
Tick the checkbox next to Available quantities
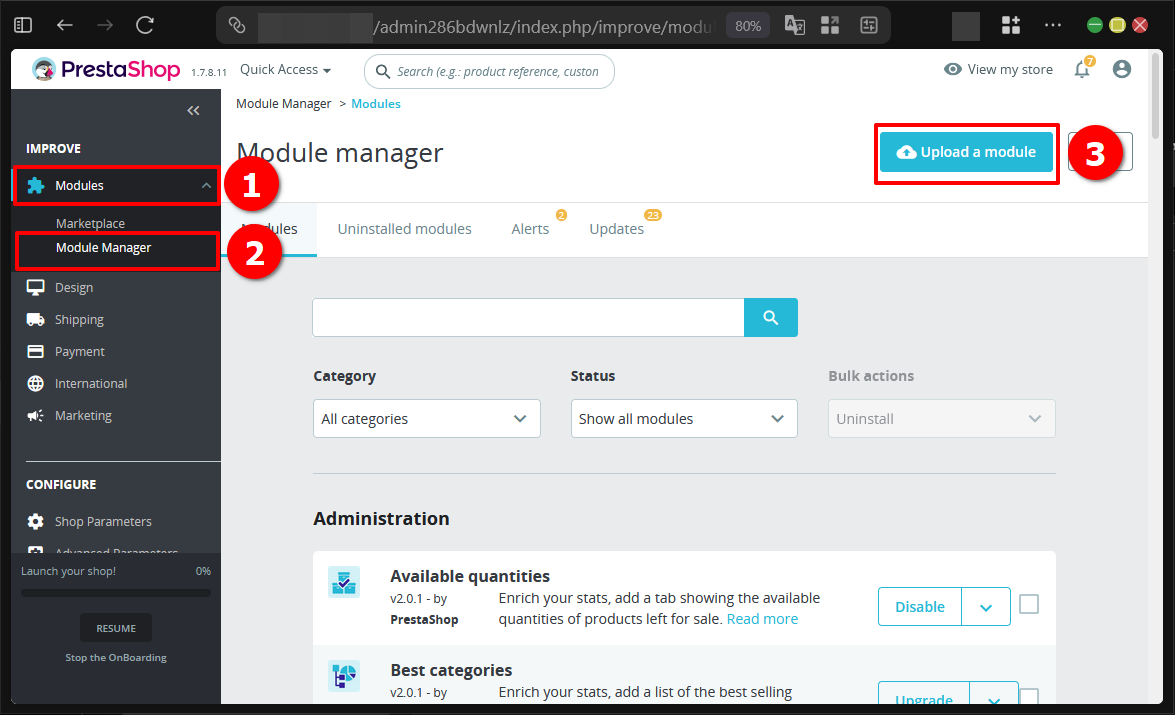pos(1029,603)
